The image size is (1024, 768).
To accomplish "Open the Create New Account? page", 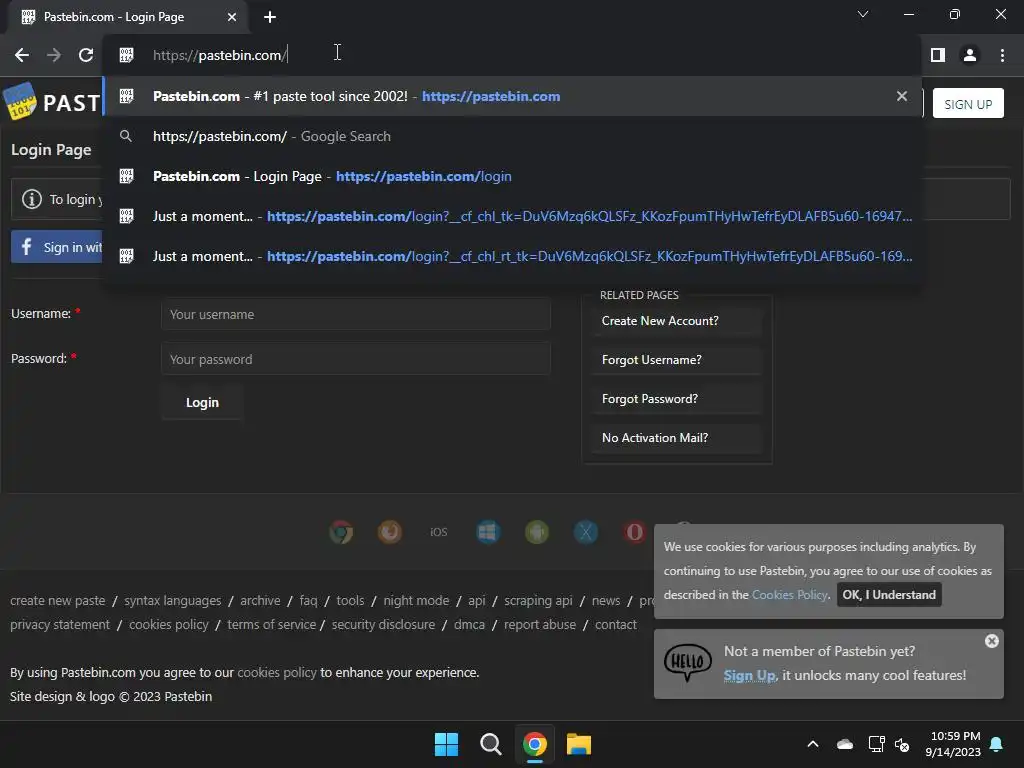I will coord(677,321).
